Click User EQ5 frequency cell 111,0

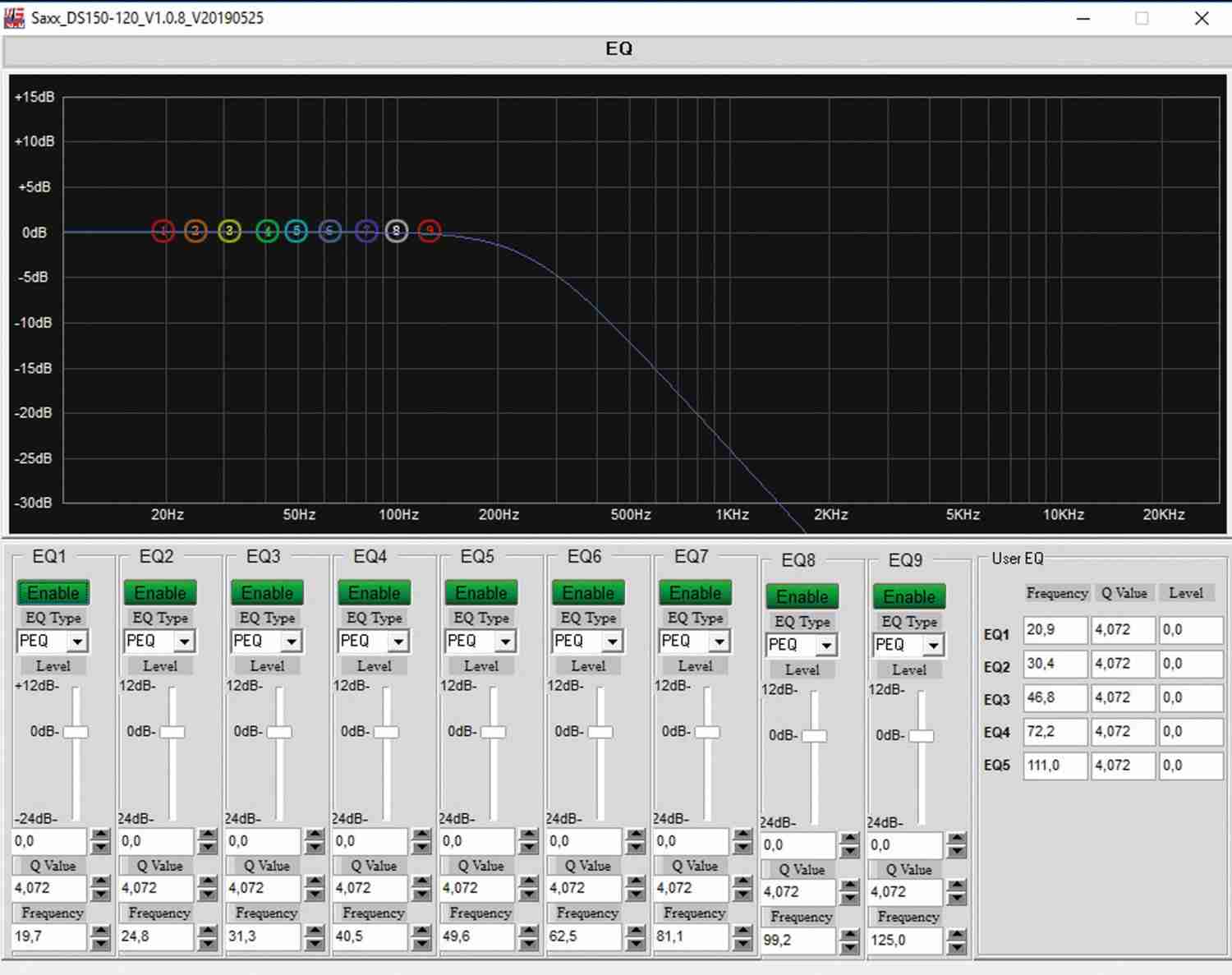tap(1055, 766)
